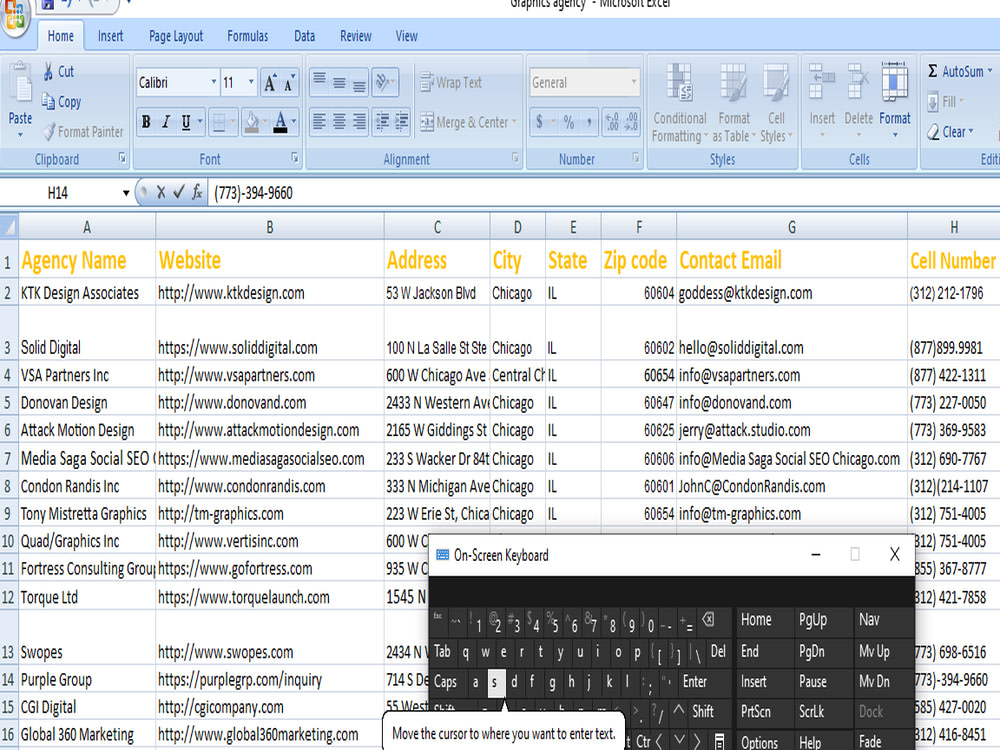Open the Office button menu
Image resolution: width=1000 pixels, height=750 pixels.
click(x=14, y=15)
